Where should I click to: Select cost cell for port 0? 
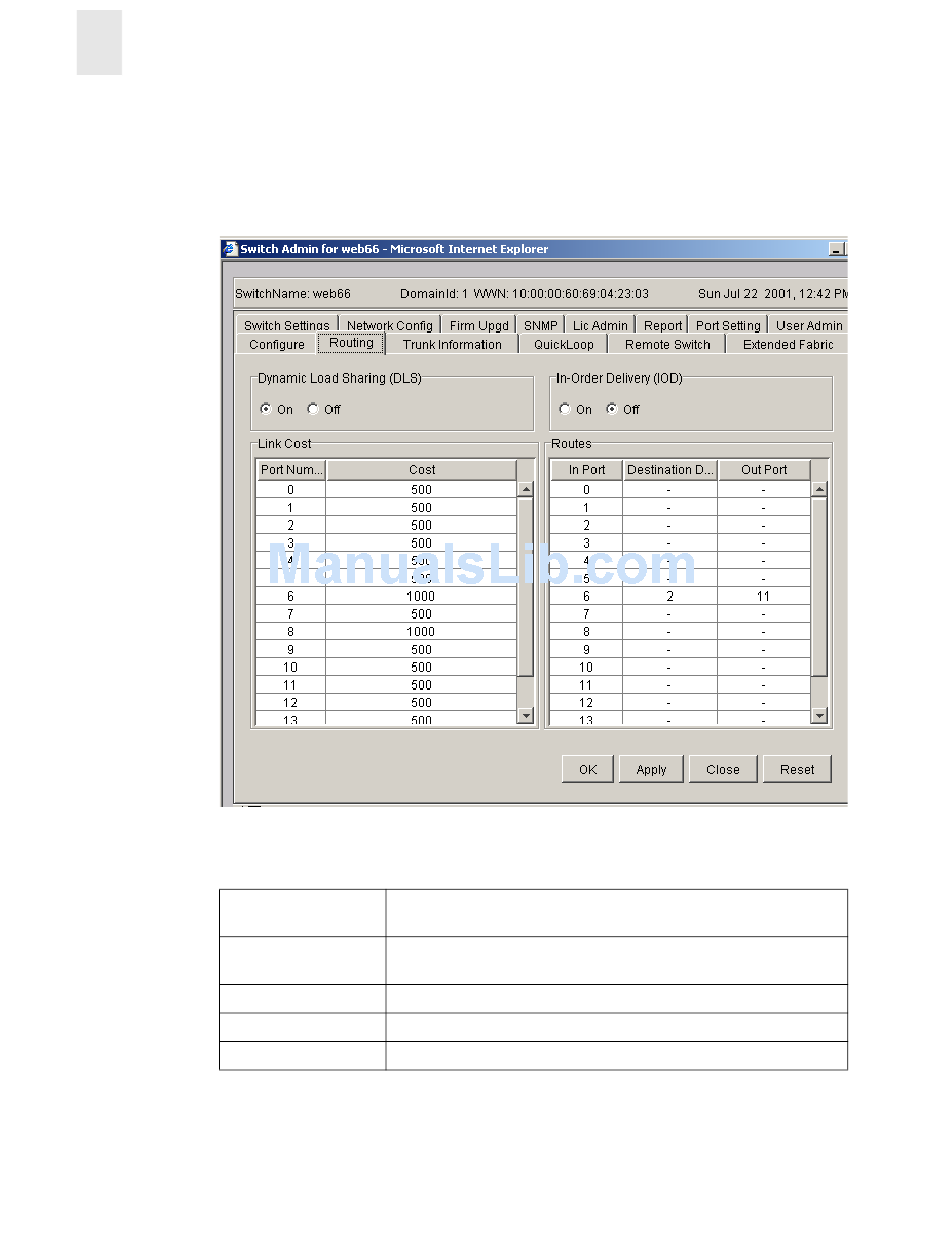pyautogui.click(x=421, y=490)
